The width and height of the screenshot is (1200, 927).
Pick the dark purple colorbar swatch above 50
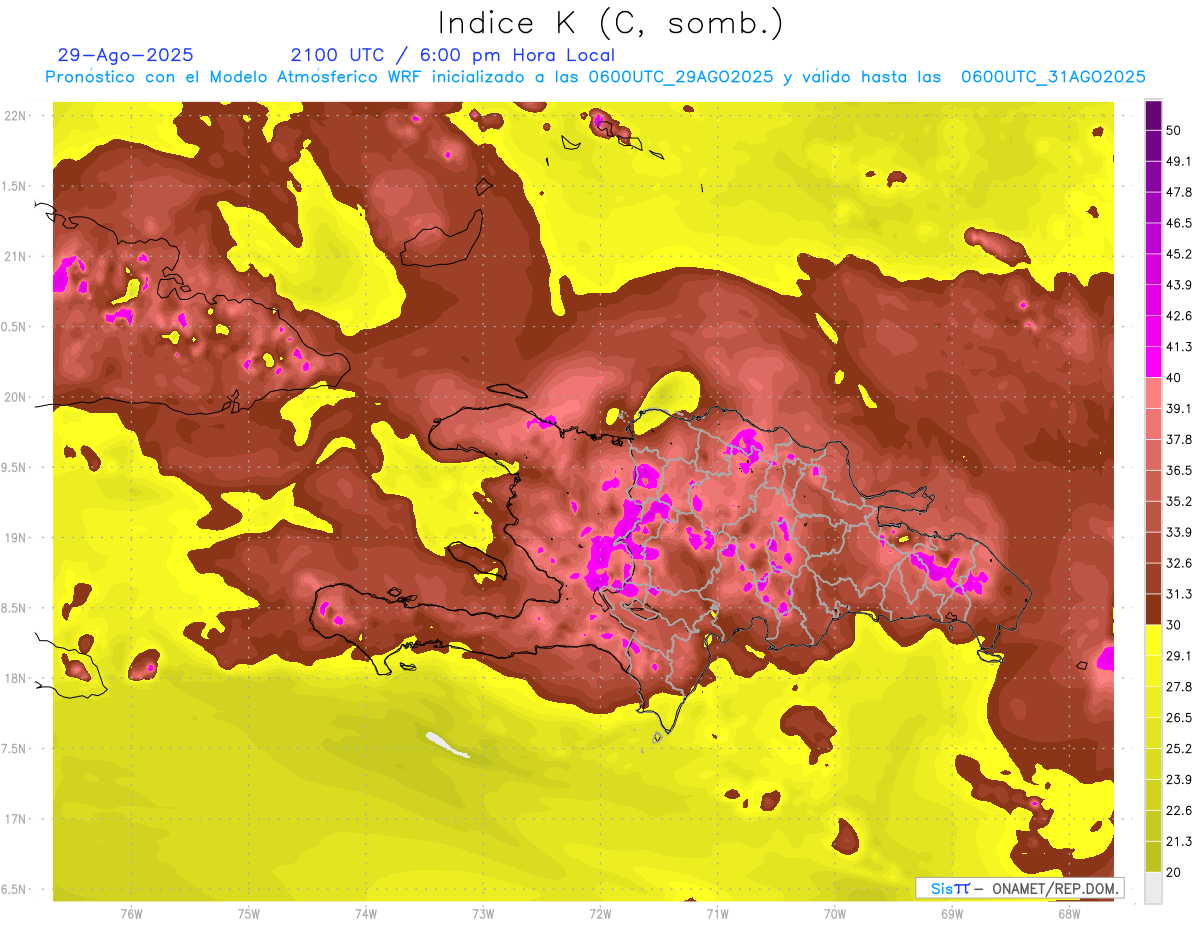(x=1153, y=115)
